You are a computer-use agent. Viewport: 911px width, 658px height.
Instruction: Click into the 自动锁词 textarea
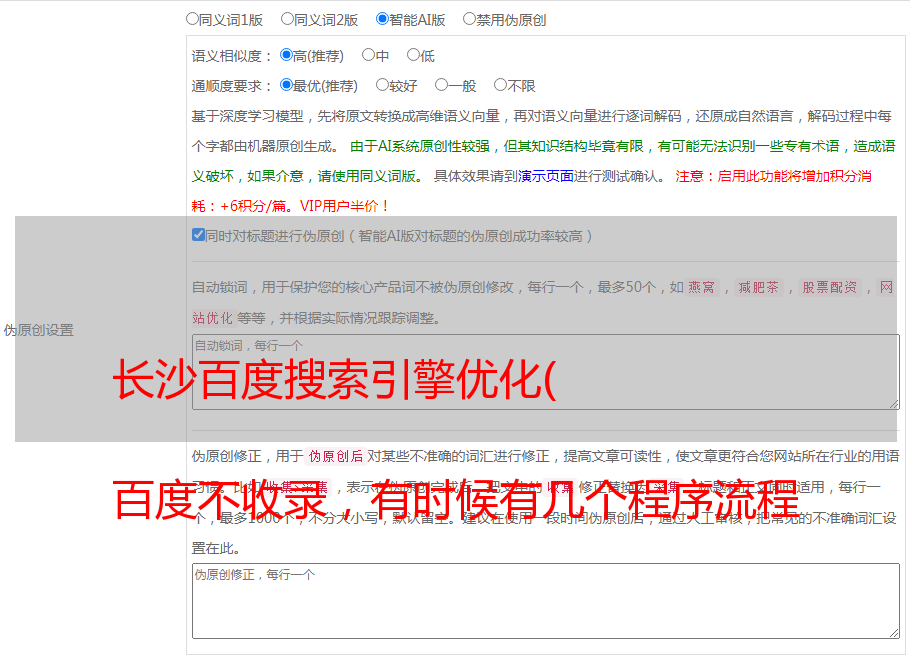pyautogui.click(x=546, y=372)
